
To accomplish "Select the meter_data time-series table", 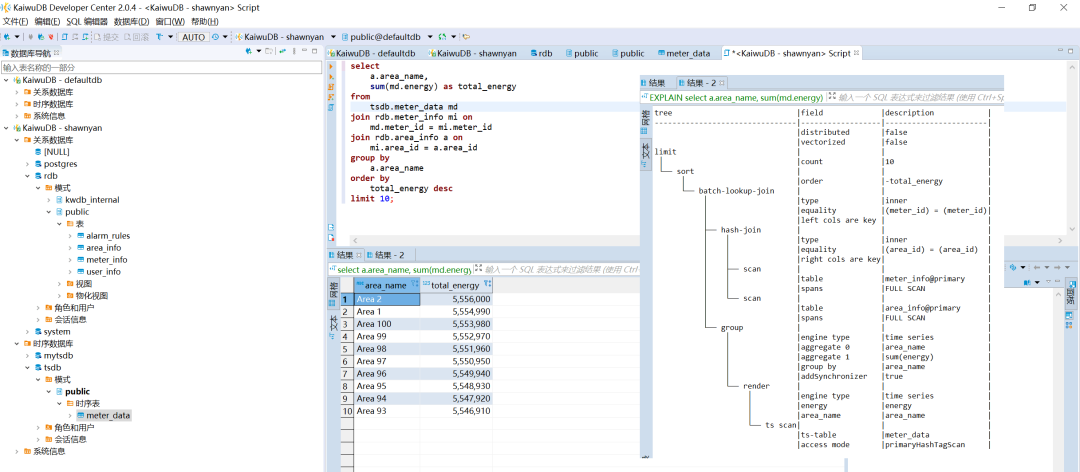I will (107, 415).
